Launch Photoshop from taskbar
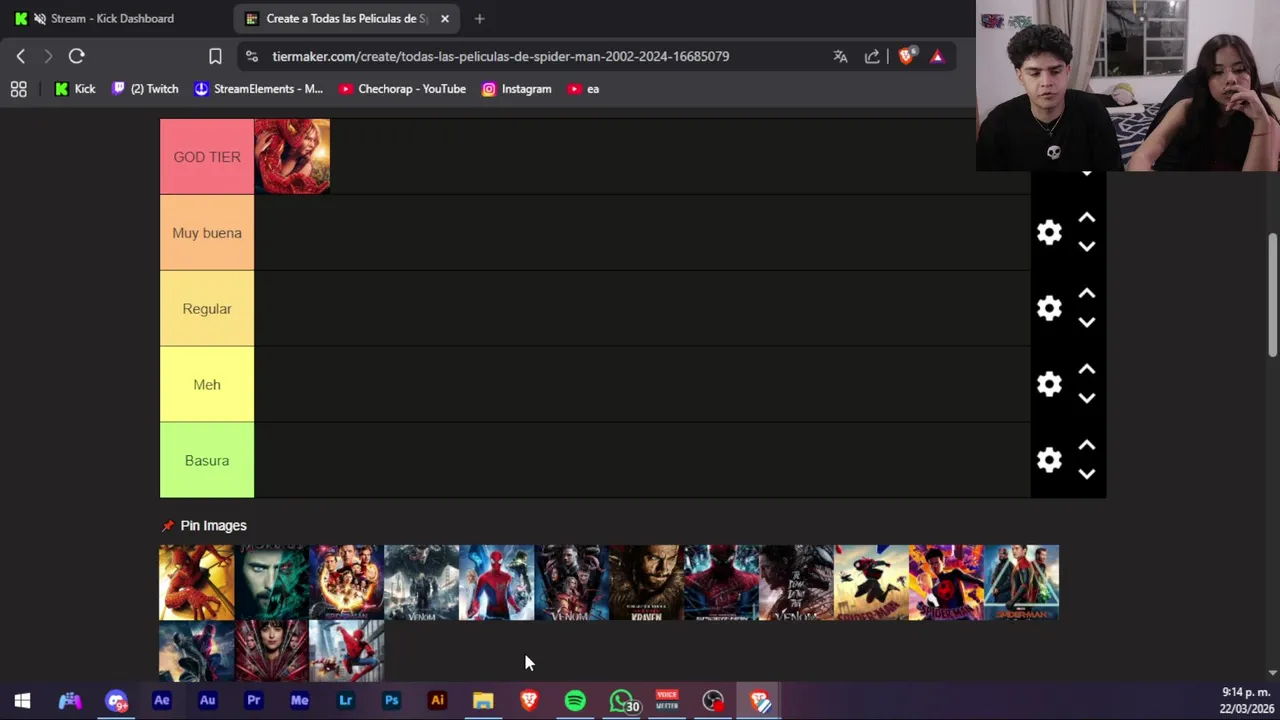The width and height of the screenshot is (1280, 720). tap(391, 701)
